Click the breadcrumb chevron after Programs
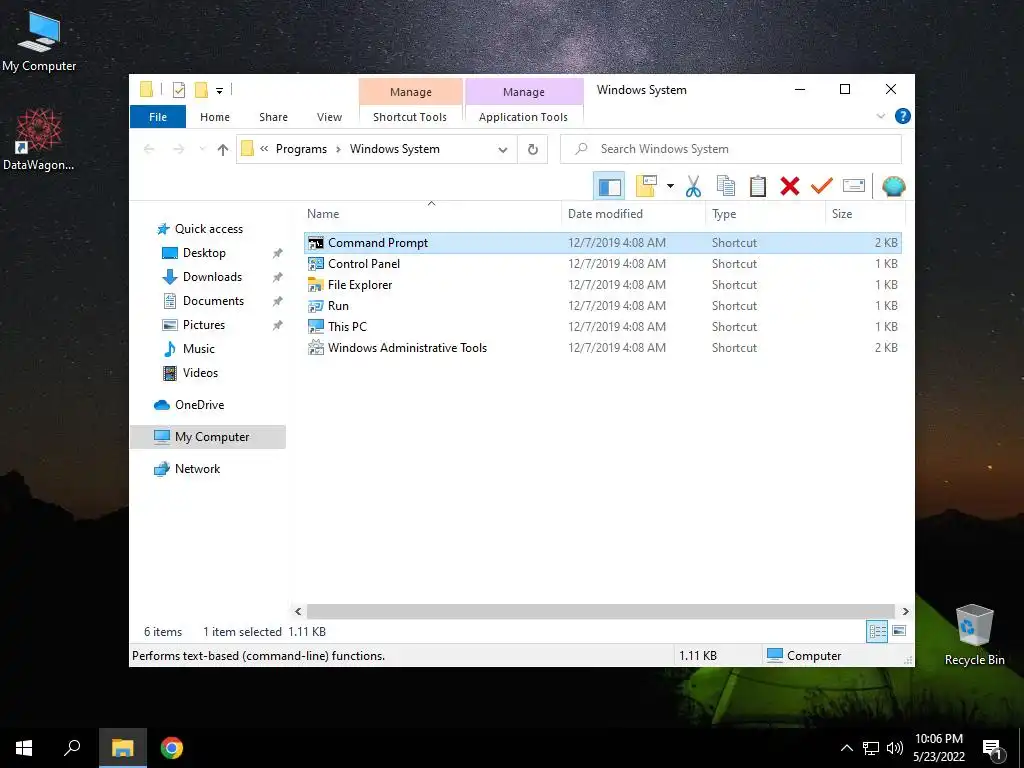The image size is (1024, 768). pos(338,150)
